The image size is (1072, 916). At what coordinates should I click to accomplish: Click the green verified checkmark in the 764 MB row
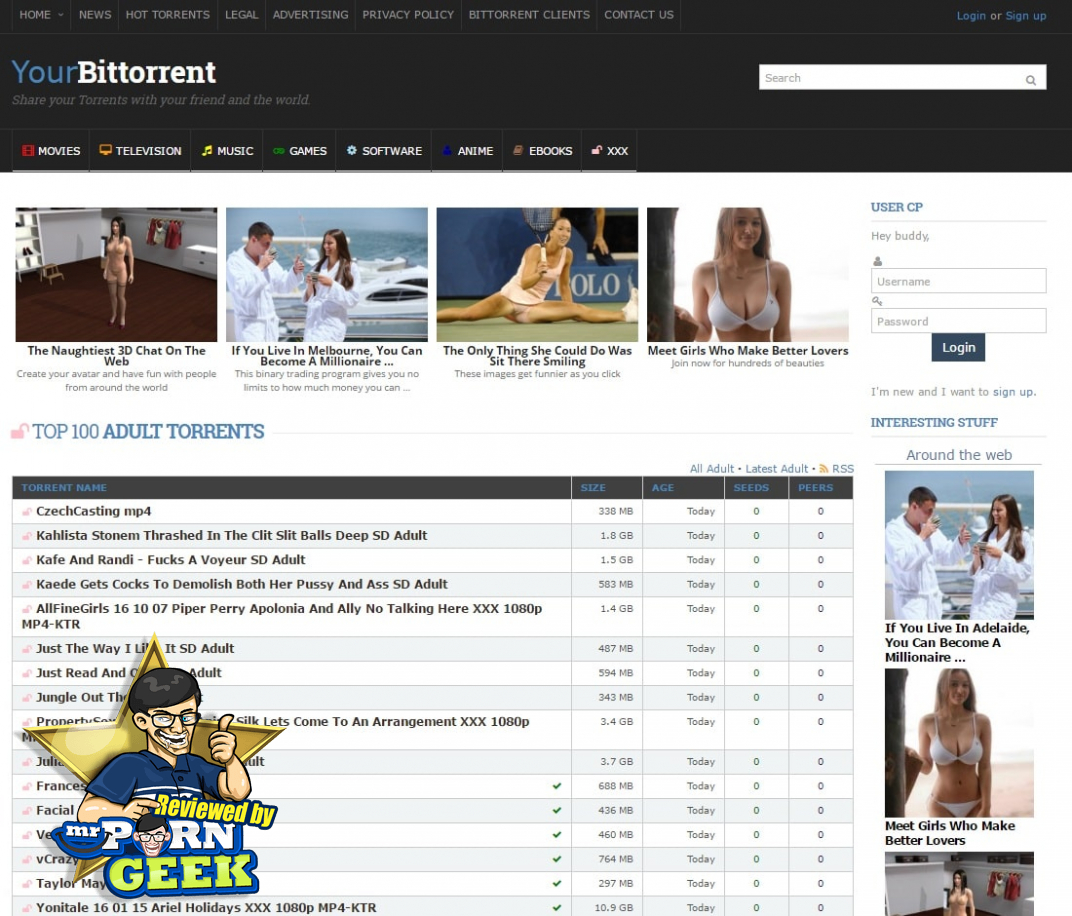click(x=557, y=859)
